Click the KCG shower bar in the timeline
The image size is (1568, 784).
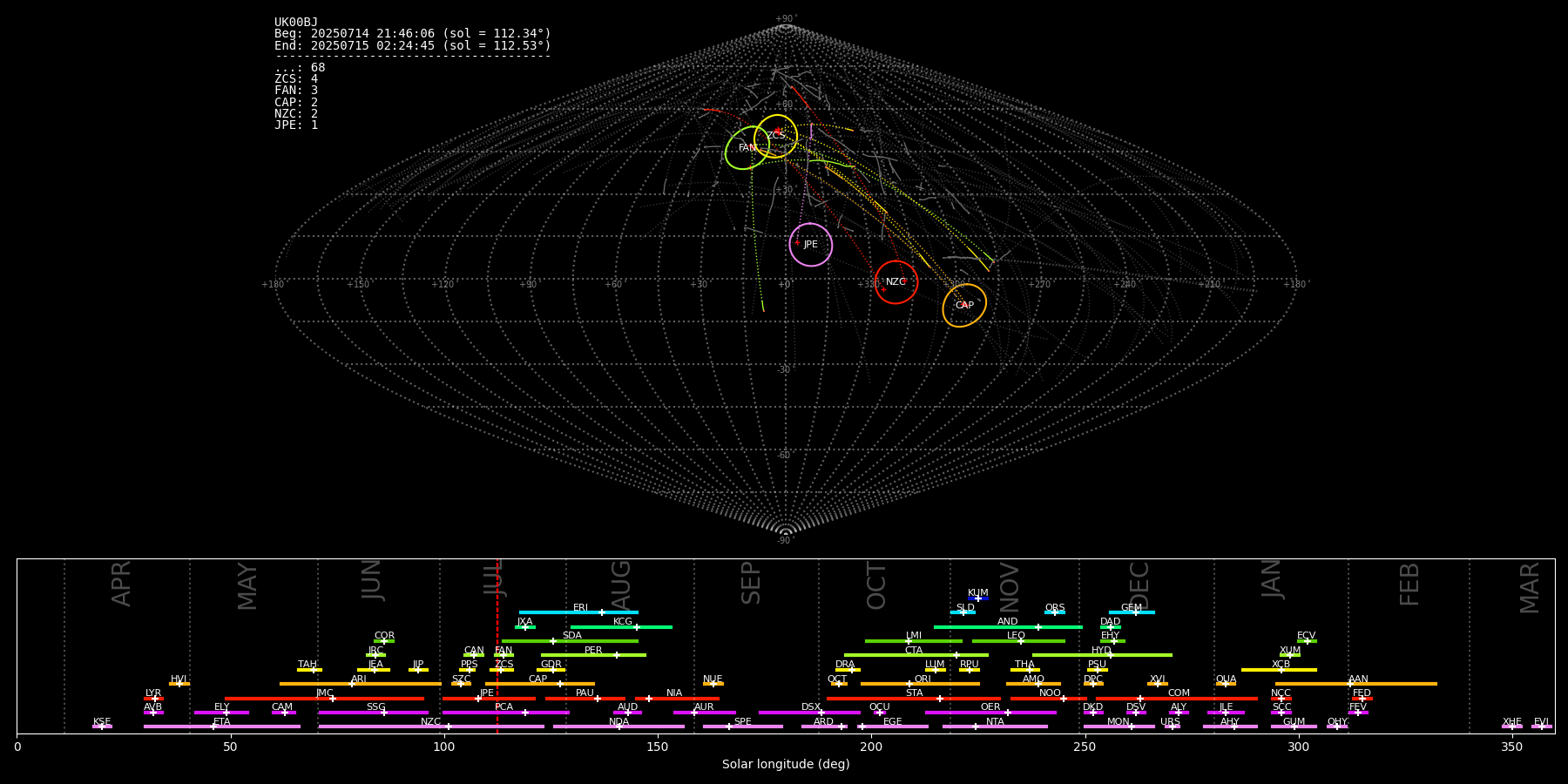[x=621, y=627]
